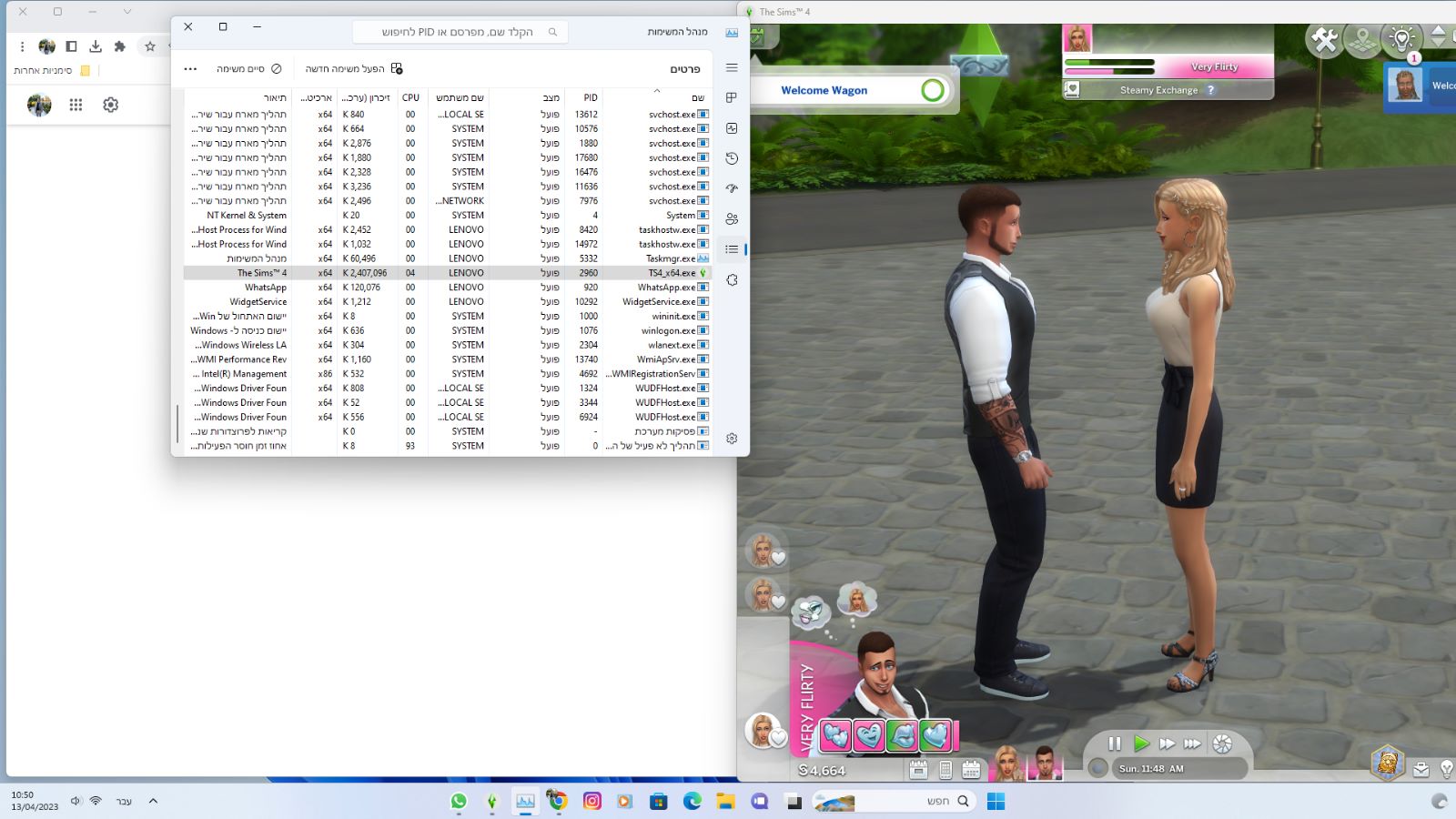Open Task Manager settings gear
This screenshot has width=1456, height=819.
pyautogui.click(x=732, y=439)
